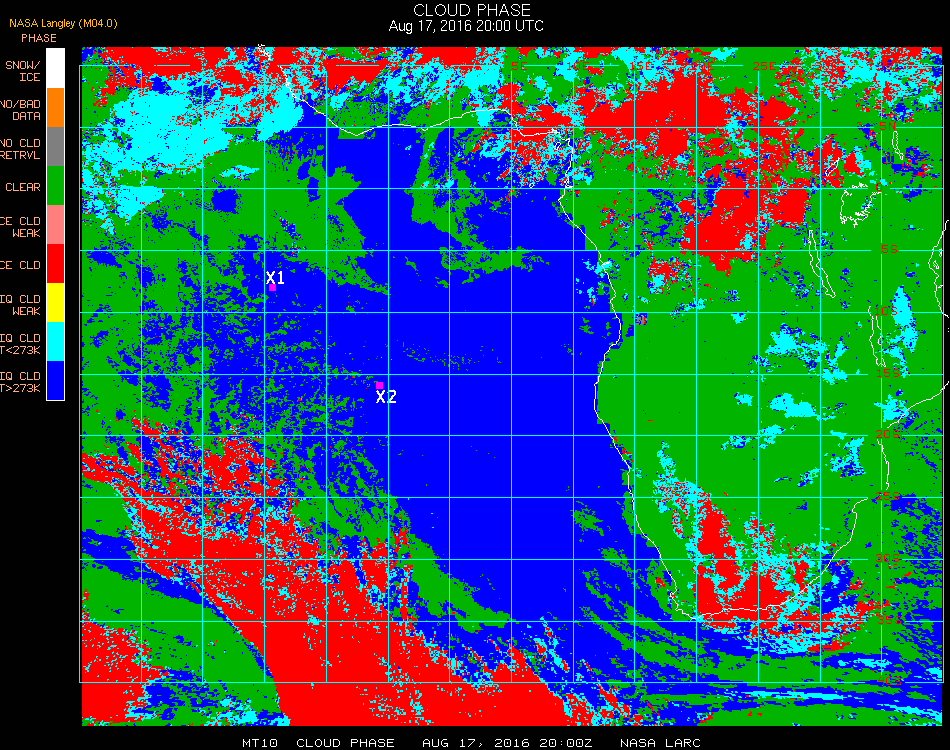Select the cyan LIQ CLD T<273K swatch
Viewport: 950px width, 750px height.
[55, 342]
